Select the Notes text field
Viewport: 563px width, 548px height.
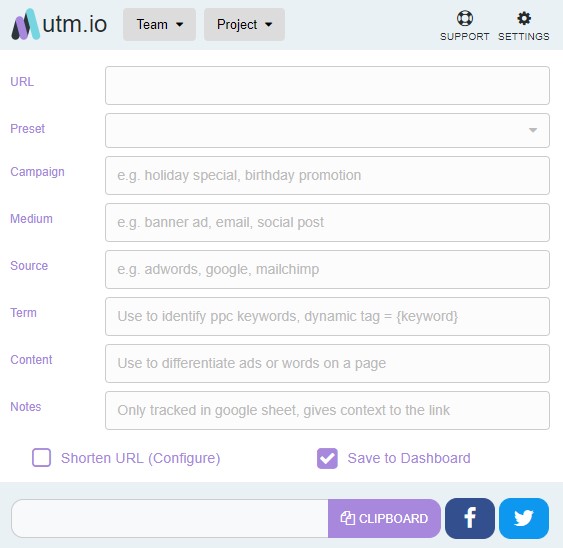coord(327,410)
